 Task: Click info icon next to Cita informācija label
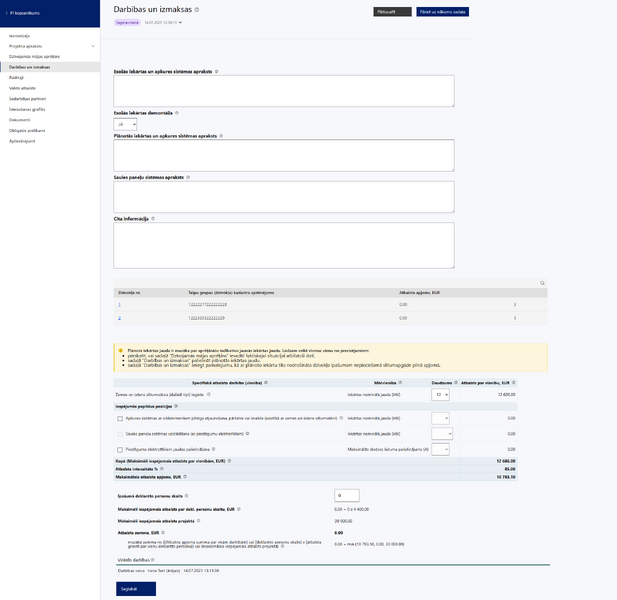(153, 219)
